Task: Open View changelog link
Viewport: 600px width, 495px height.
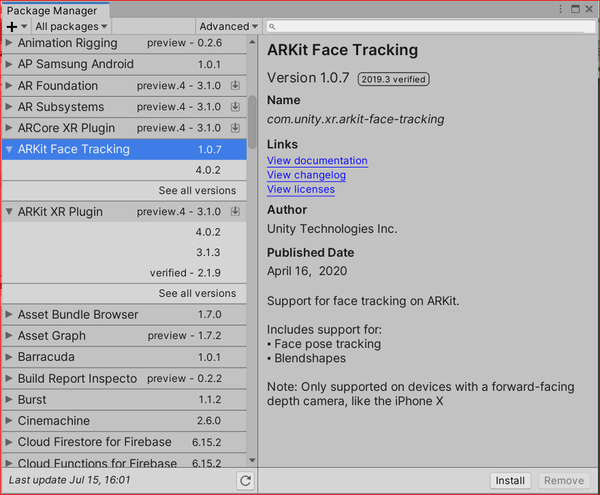Action: pyautogui.click(x=307, y=175)
